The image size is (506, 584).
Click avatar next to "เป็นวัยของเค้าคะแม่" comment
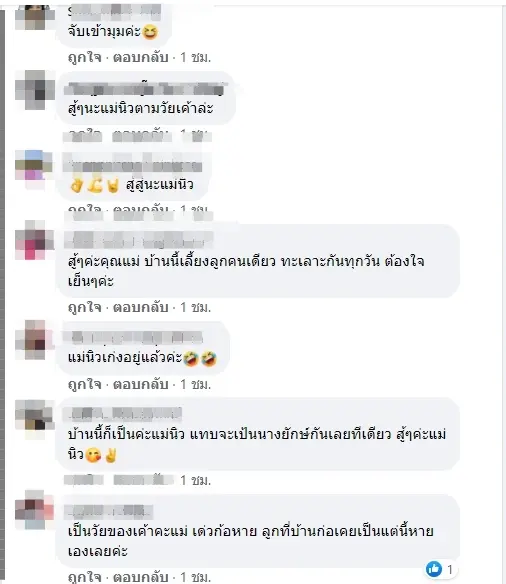click(35, 510)
